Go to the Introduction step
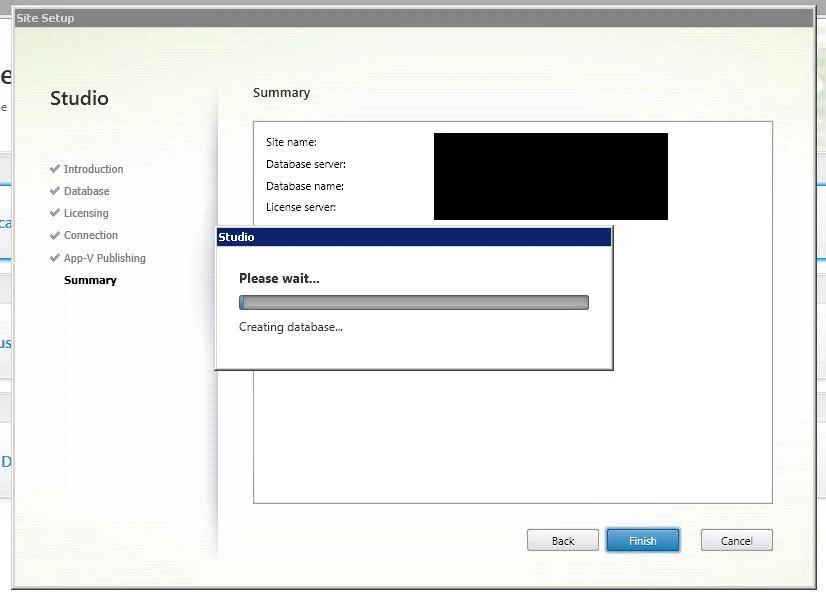The height and width of the screenshot is (595, 826). coord(93,169)
